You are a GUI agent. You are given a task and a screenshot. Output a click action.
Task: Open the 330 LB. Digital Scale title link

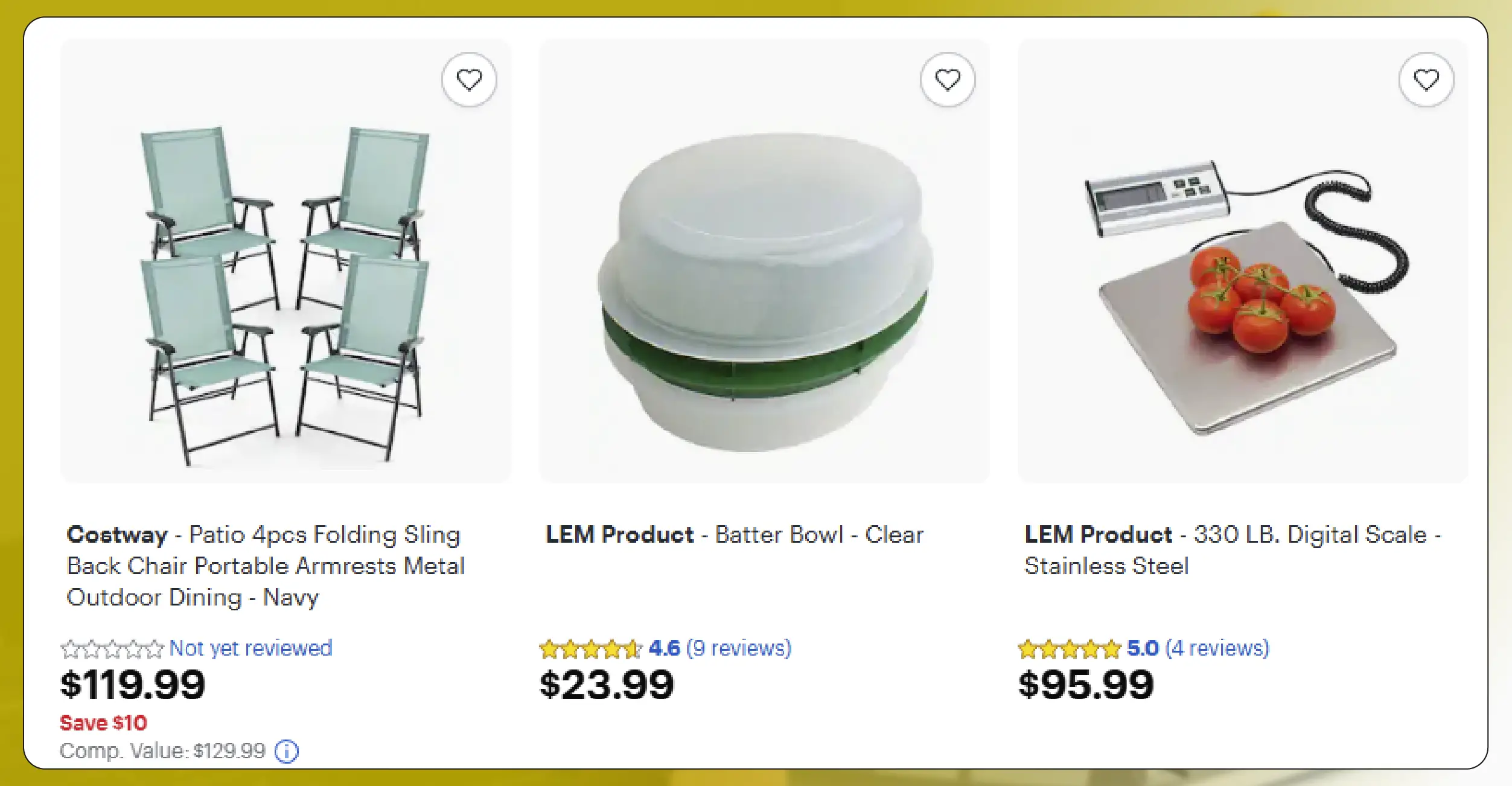tap(1231, 549)
